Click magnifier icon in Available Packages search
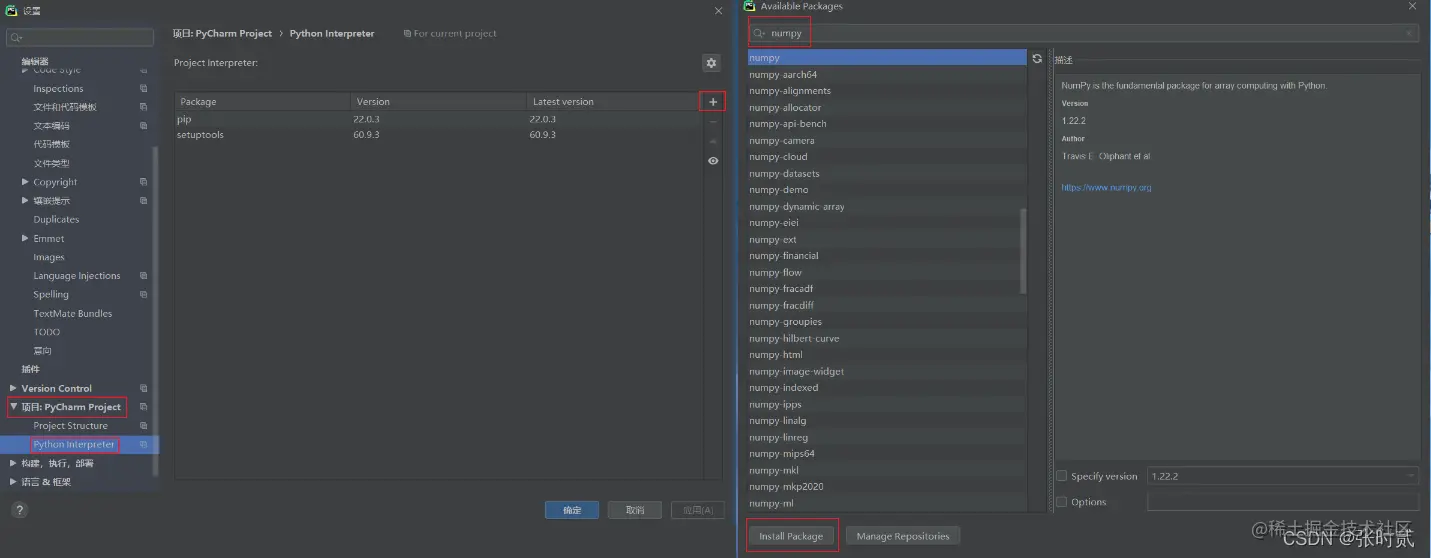1431x558 pixels. pyautogui.click(x=759, y=33)
